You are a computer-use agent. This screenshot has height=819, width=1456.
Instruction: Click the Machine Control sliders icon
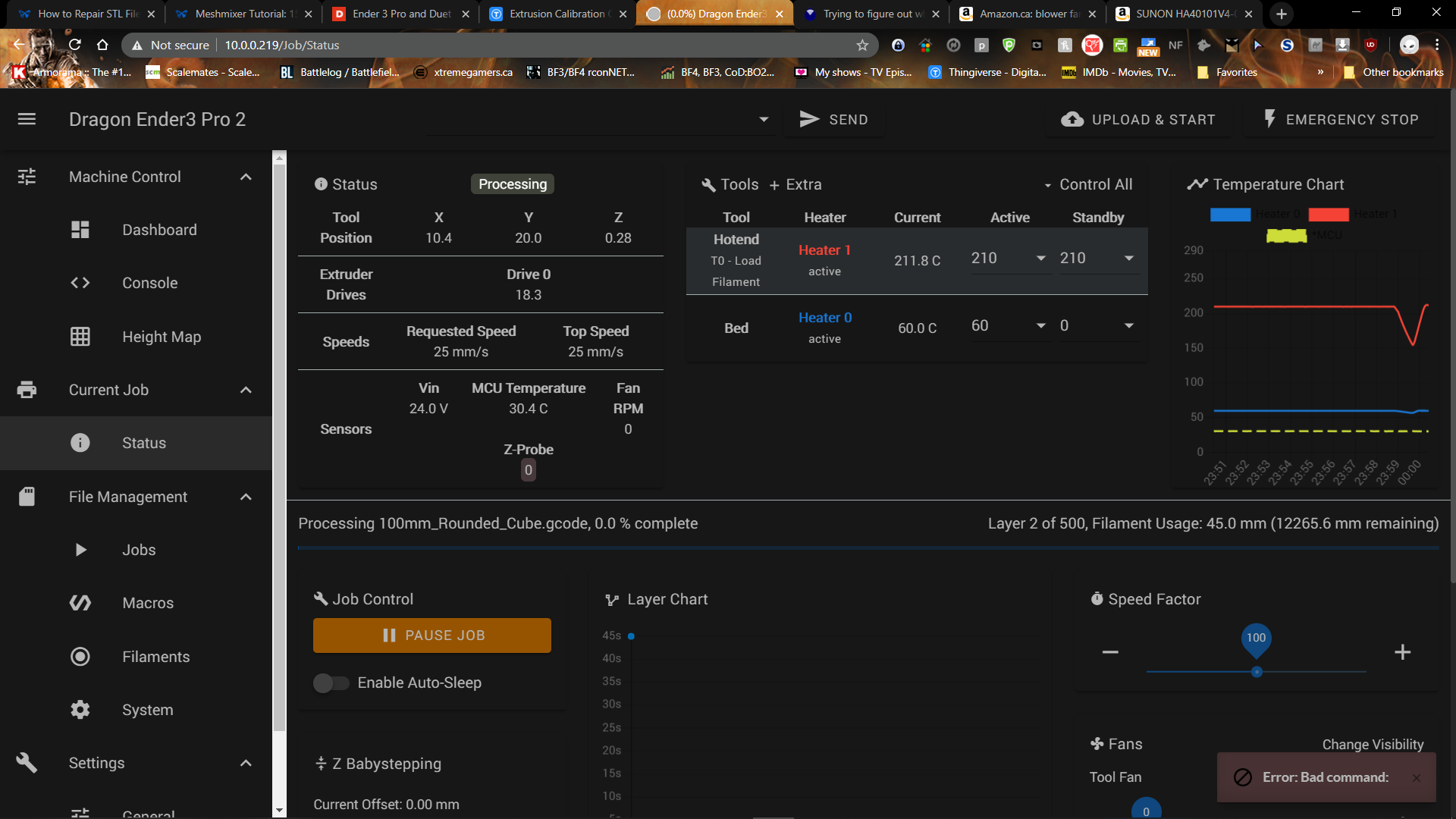[27, 177]
